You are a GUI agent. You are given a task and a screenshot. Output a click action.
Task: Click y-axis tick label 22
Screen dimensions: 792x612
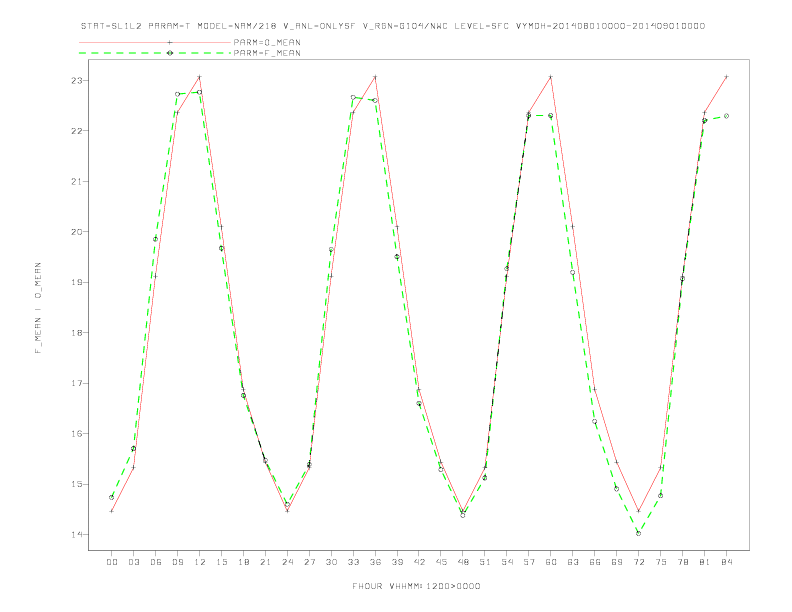click(x=76, y=131)
